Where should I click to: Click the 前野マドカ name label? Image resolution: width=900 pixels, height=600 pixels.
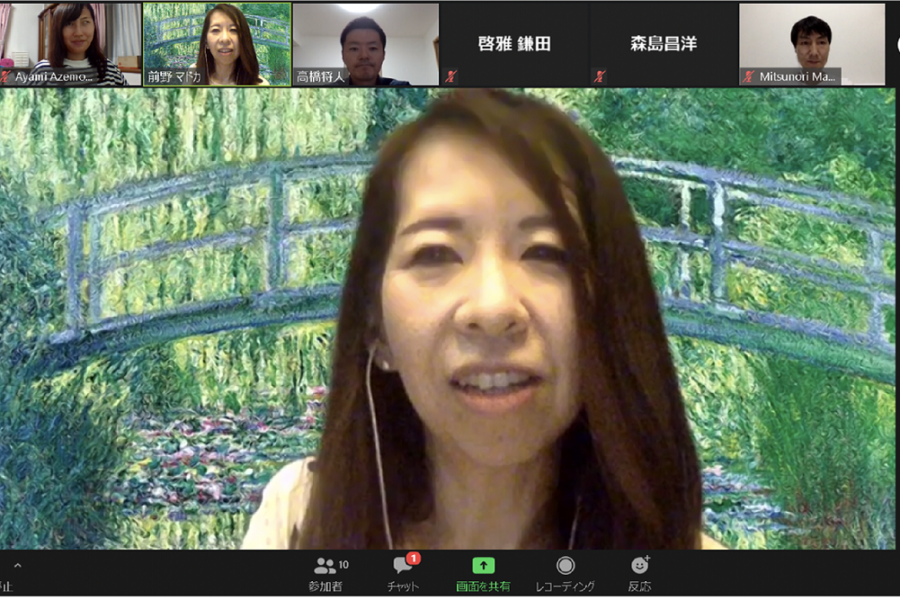pyautogui.click(x=174, y=77)
